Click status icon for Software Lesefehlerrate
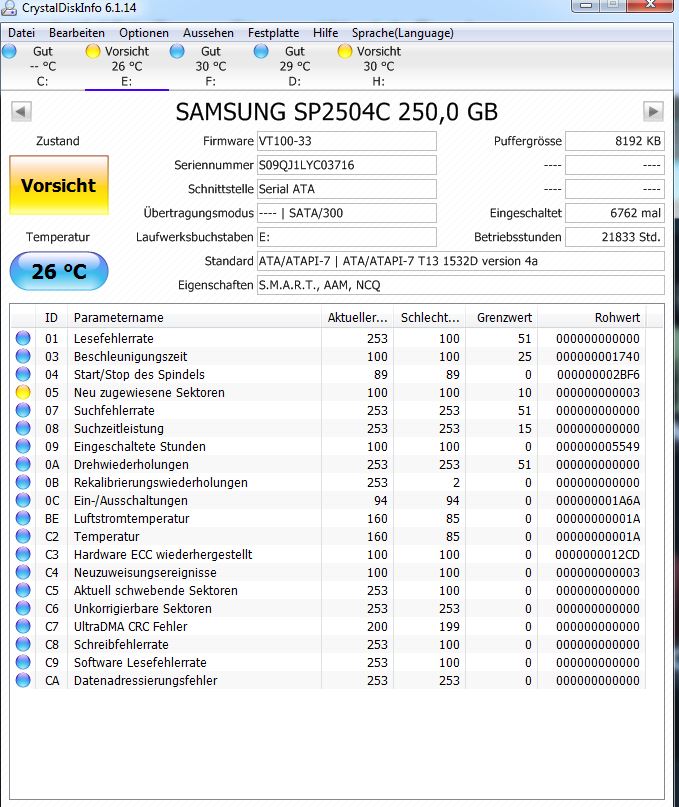679x807 pixels. (x=23, y=662)
